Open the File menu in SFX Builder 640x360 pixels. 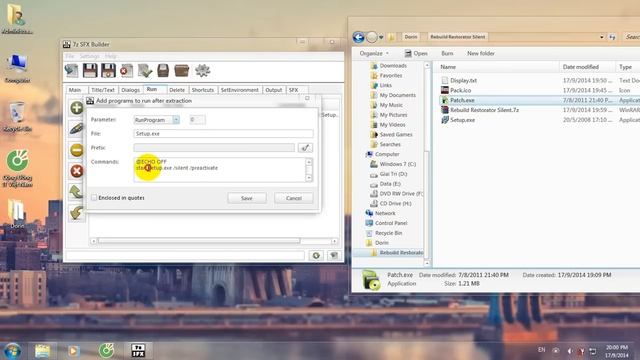tap(70, 56)
